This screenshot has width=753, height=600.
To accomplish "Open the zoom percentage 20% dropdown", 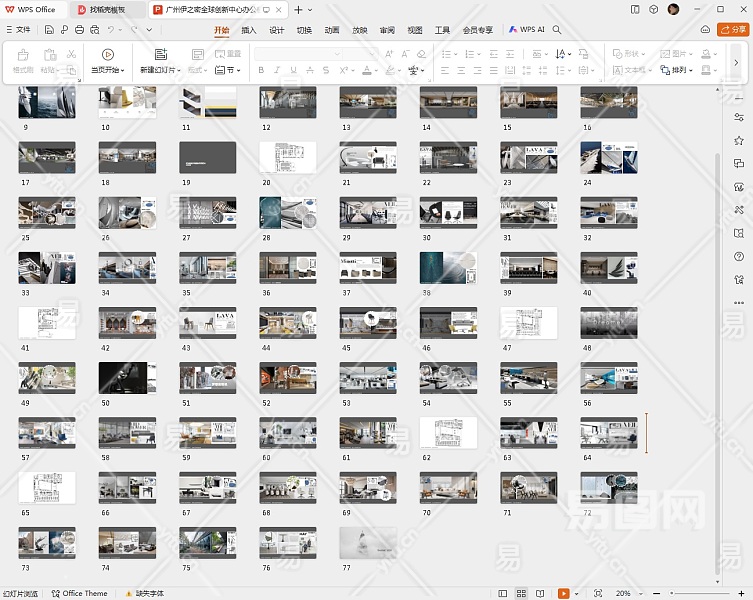I will click(x=627, y=593).
